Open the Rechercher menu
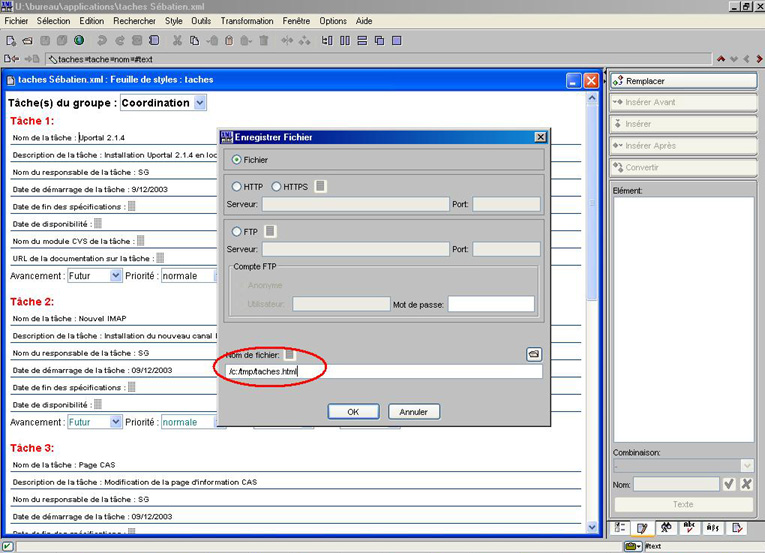765x553 pixels. 134,20
